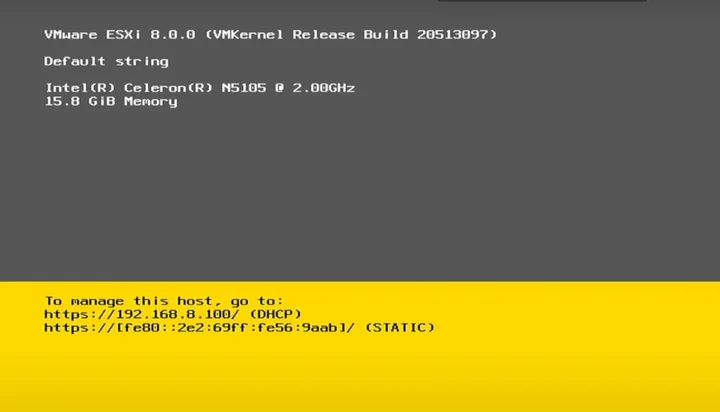Click the empty gray system info panel

click(360, 193)
